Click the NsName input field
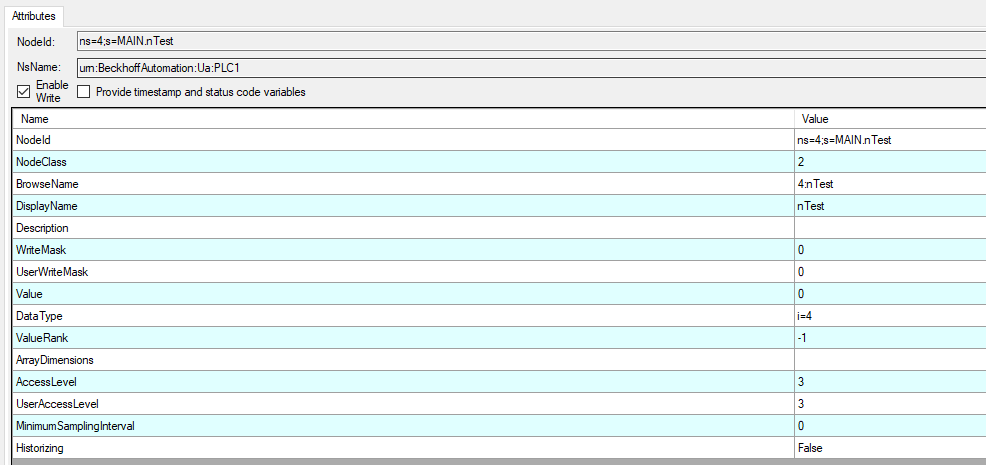The image size is (986, 465). (530, 67)
